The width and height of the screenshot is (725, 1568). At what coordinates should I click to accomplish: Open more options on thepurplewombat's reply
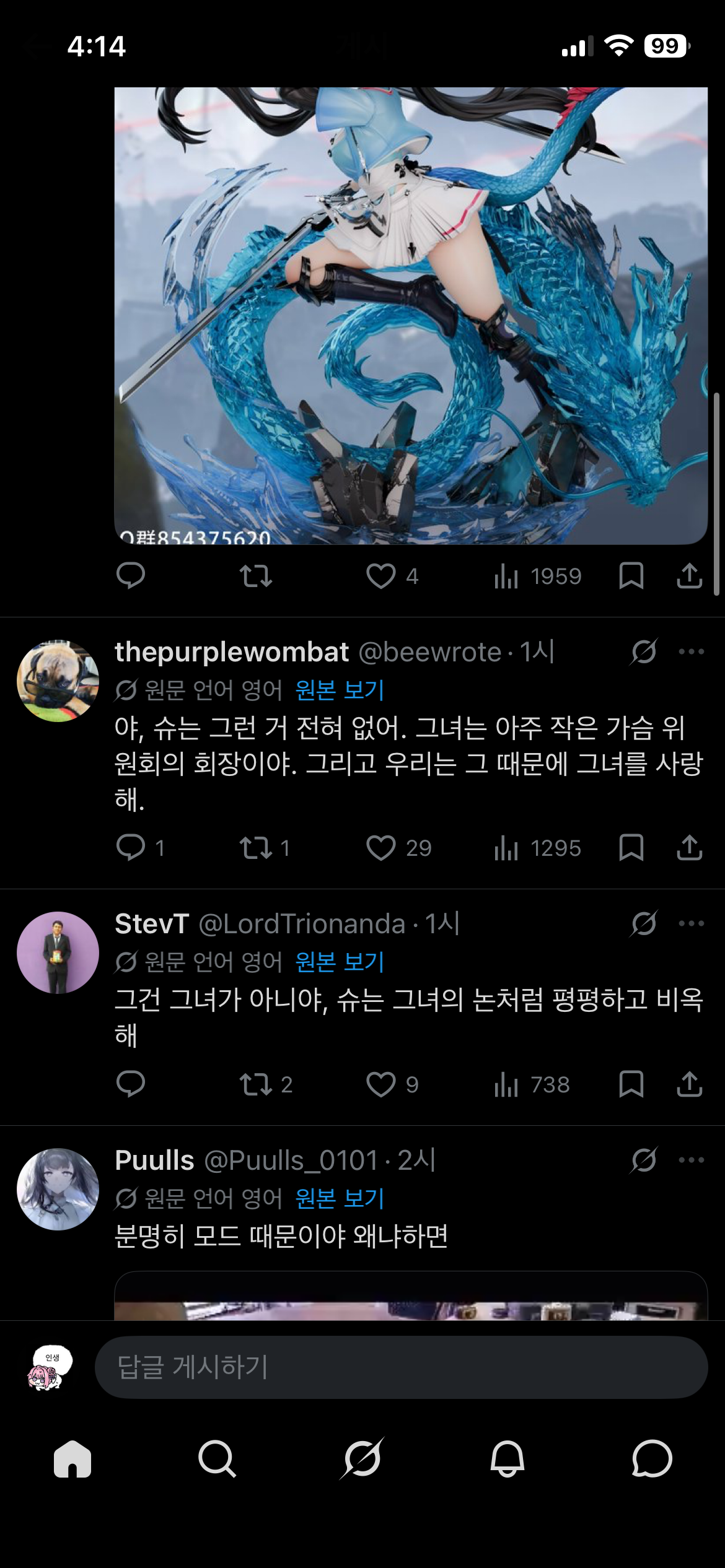tap(692, 651)
